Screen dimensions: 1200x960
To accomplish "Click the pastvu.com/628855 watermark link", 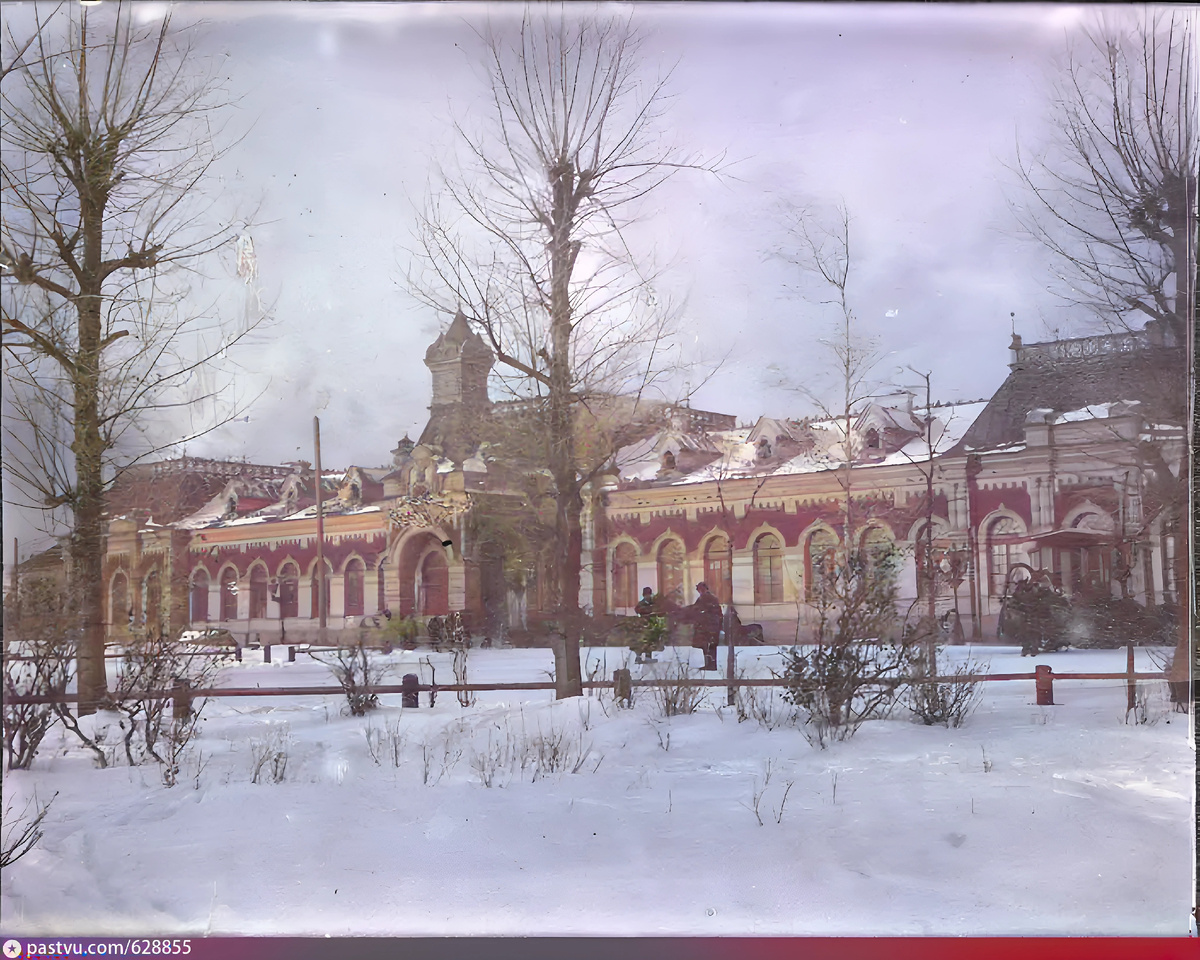I will (x=108, y=948).
